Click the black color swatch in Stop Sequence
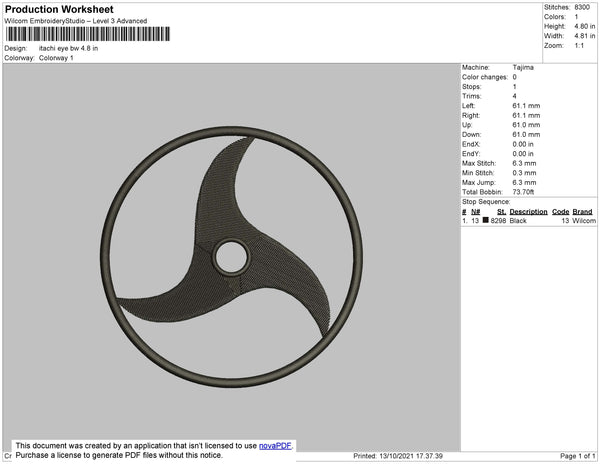This screenshot has width=600, height=464. pyautogui.click(x=486, y=220)
